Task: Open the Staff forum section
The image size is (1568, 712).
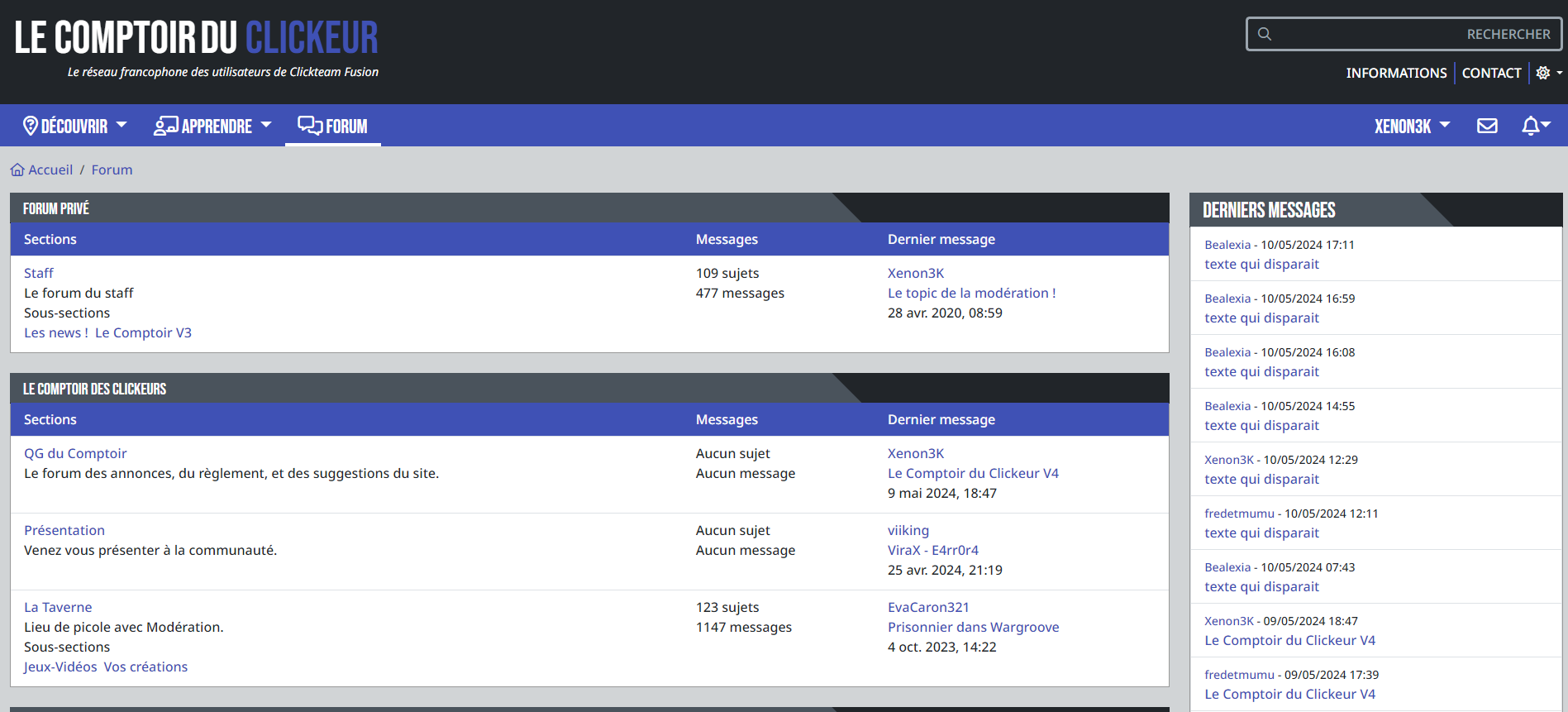Action: tap(39, 273)
